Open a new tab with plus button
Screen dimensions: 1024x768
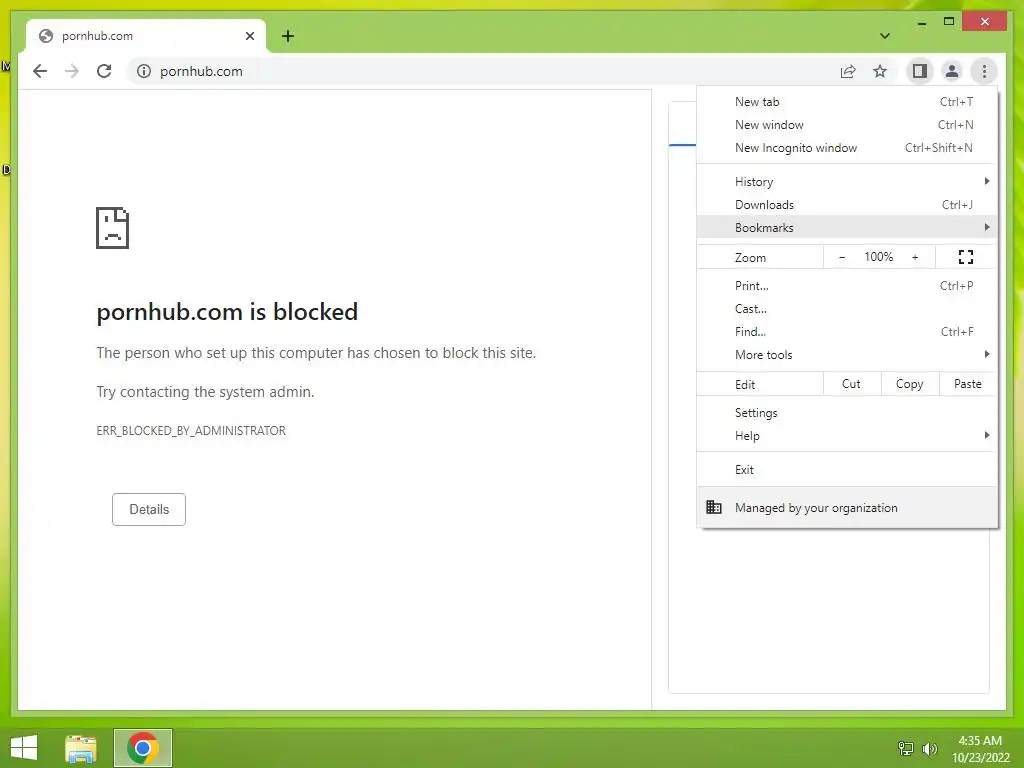[288, 36]
